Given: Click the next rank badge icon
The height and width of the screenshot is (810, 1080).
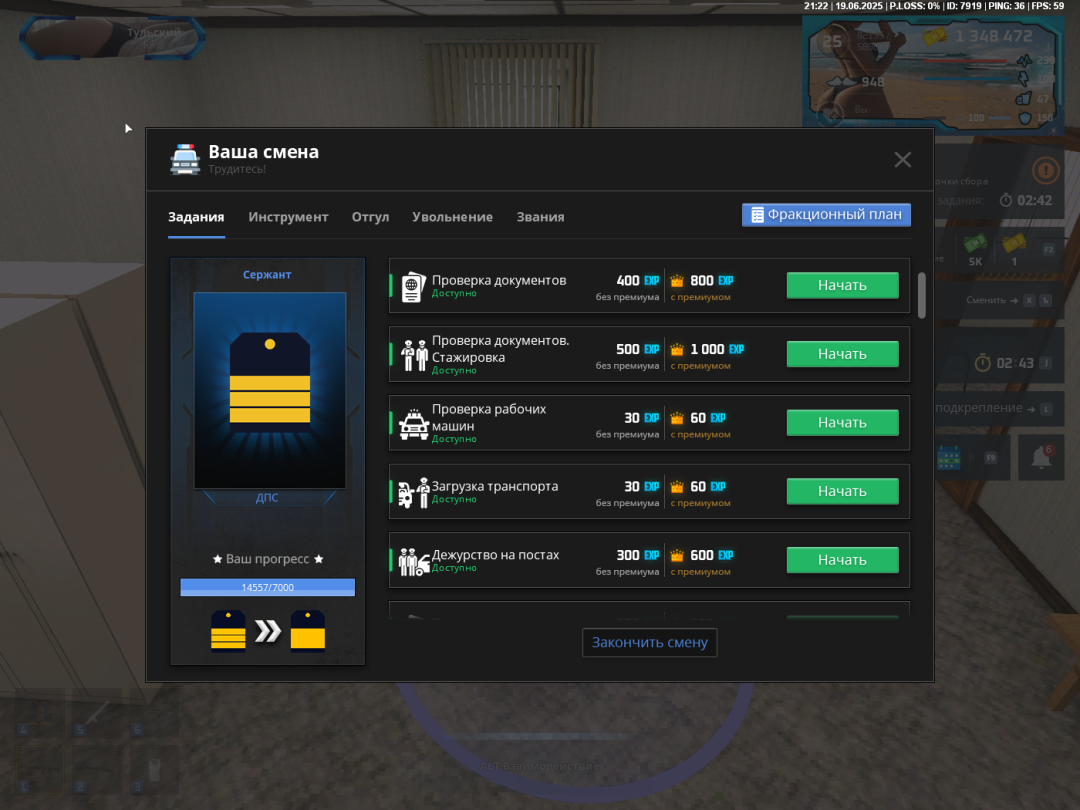Looking at the screenshot, I should tap(307, 630).
